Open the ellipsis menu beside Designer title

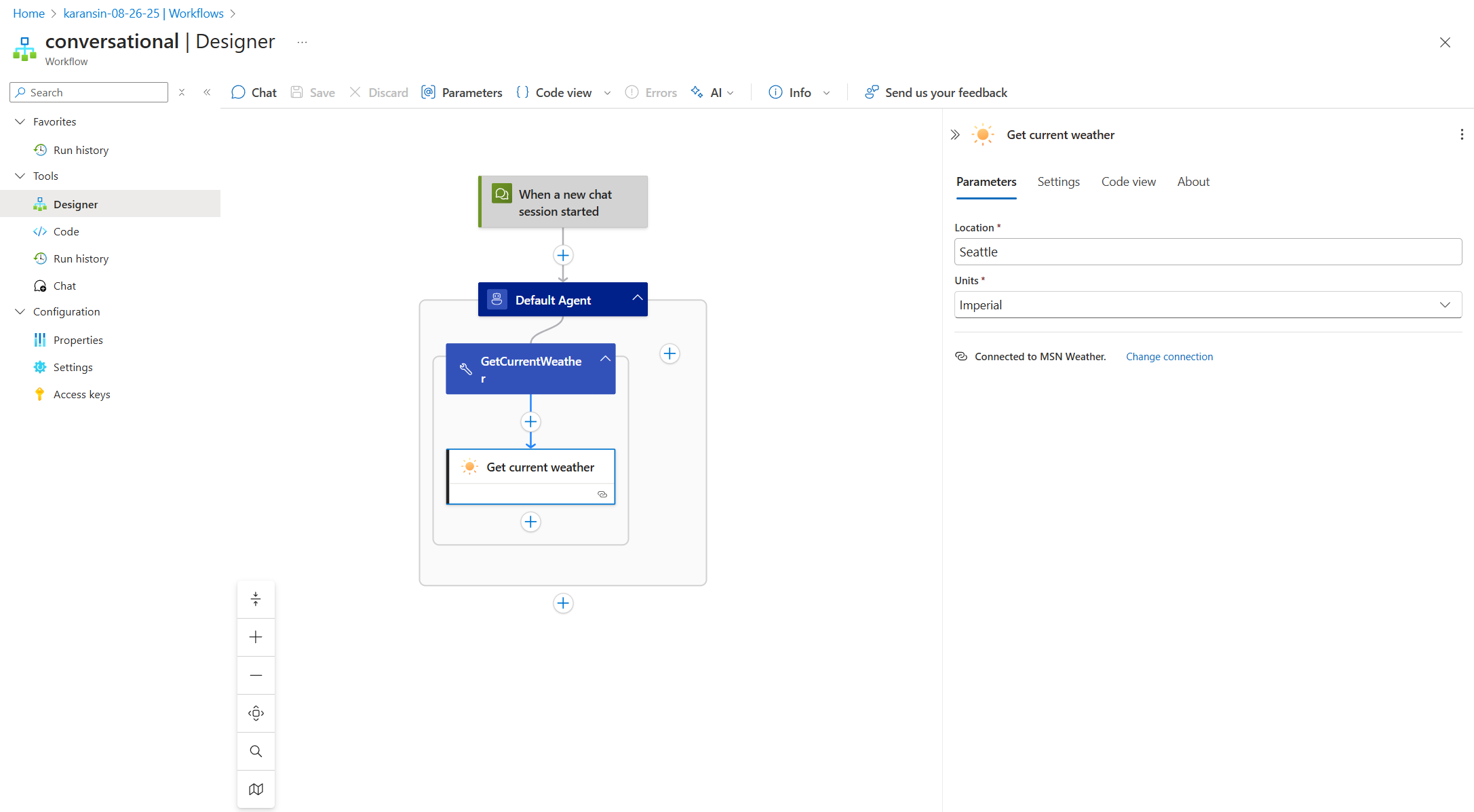302,42
